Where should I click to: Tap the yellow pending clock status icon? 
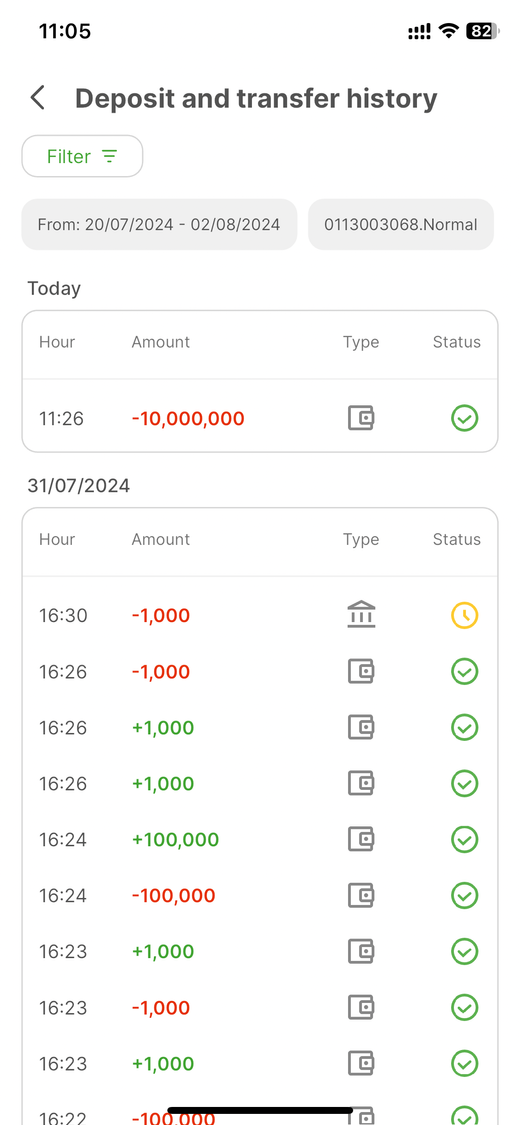(x=465, y=615)
